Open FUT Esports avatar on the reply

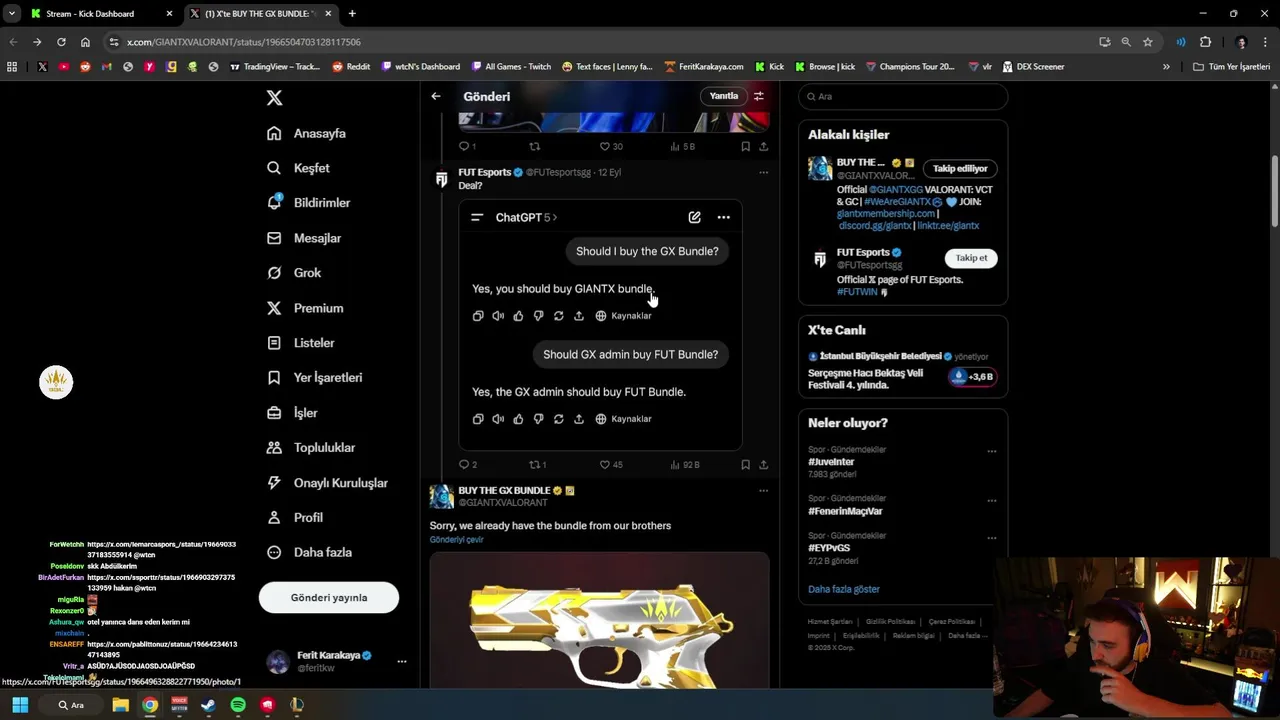[x=441, y=179]
